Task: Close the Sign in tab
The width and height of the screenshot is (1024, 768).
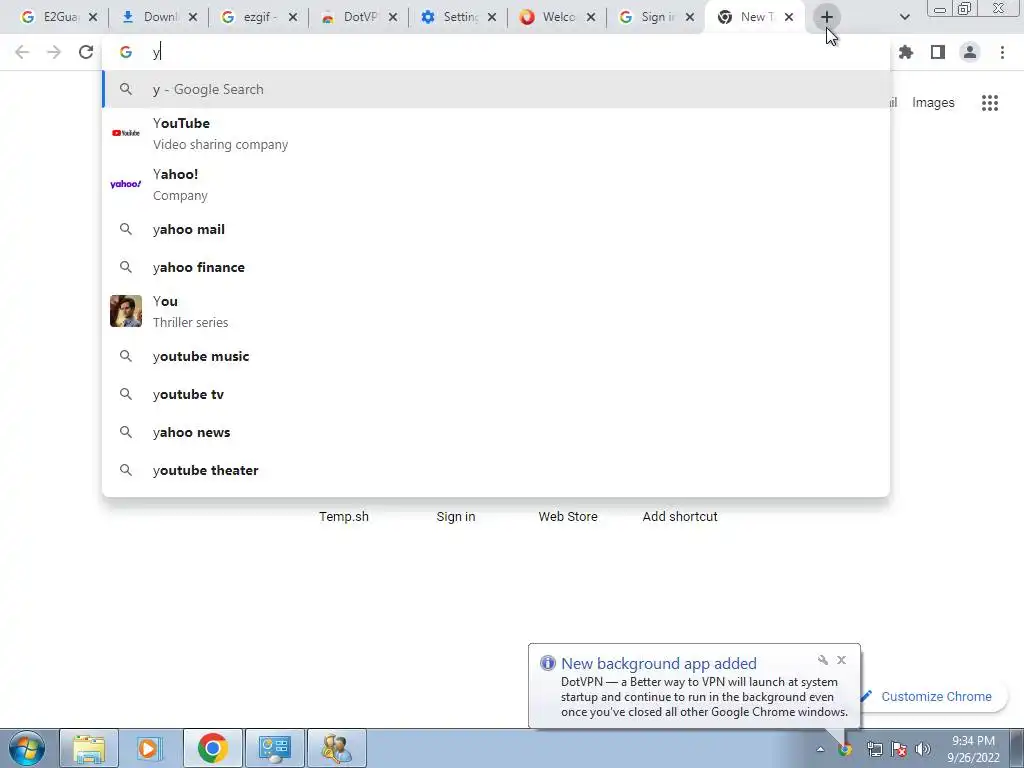Action: pyautogui.click(x=690, y=18)
